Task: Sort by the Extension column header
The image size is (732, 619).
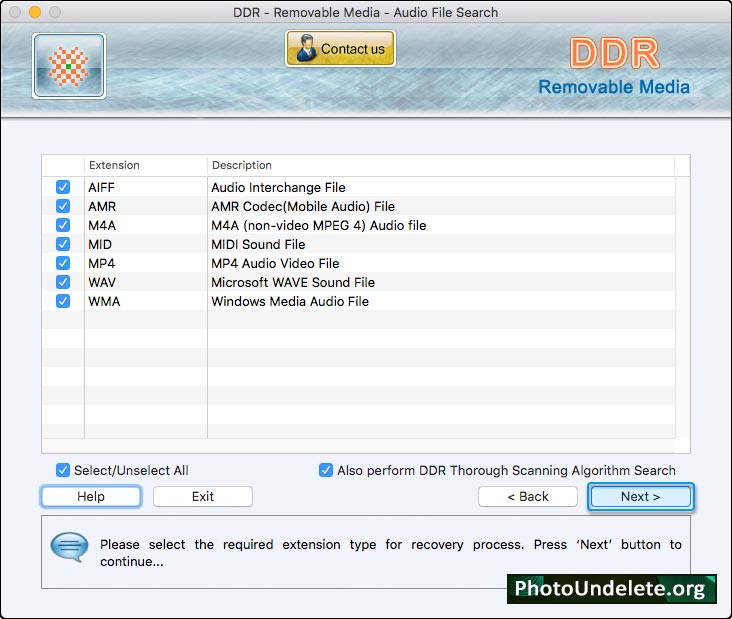Action: pos(146,165)
